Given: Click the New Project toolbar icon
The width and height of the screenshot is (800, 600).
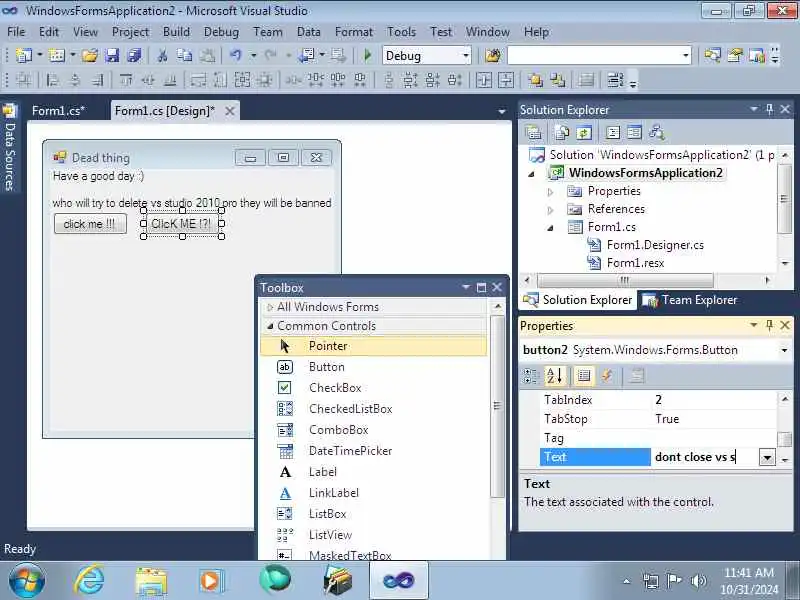Looking at the screenshot, I should pos(23,55).
